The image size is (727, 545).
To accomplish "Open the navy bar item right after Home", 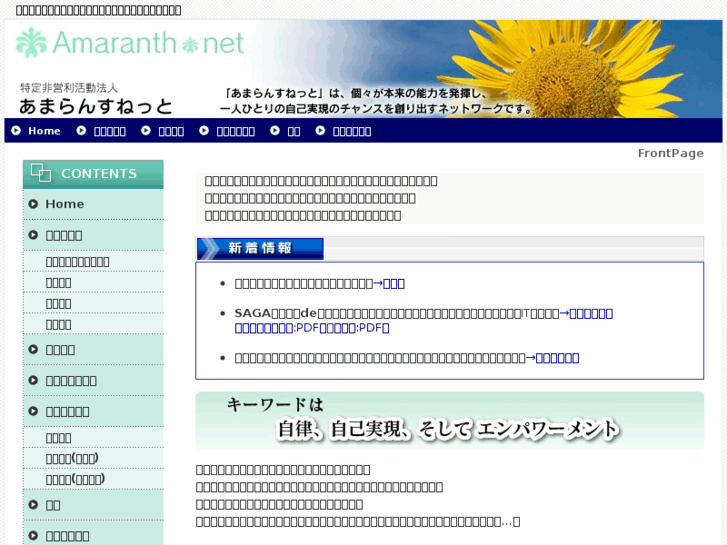I will tap(109, 131).
